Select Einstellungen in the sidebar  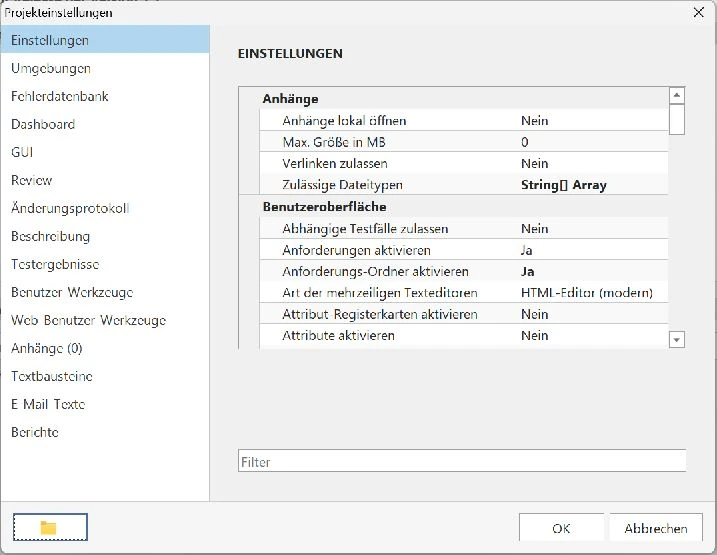click(x=105, y=40)
